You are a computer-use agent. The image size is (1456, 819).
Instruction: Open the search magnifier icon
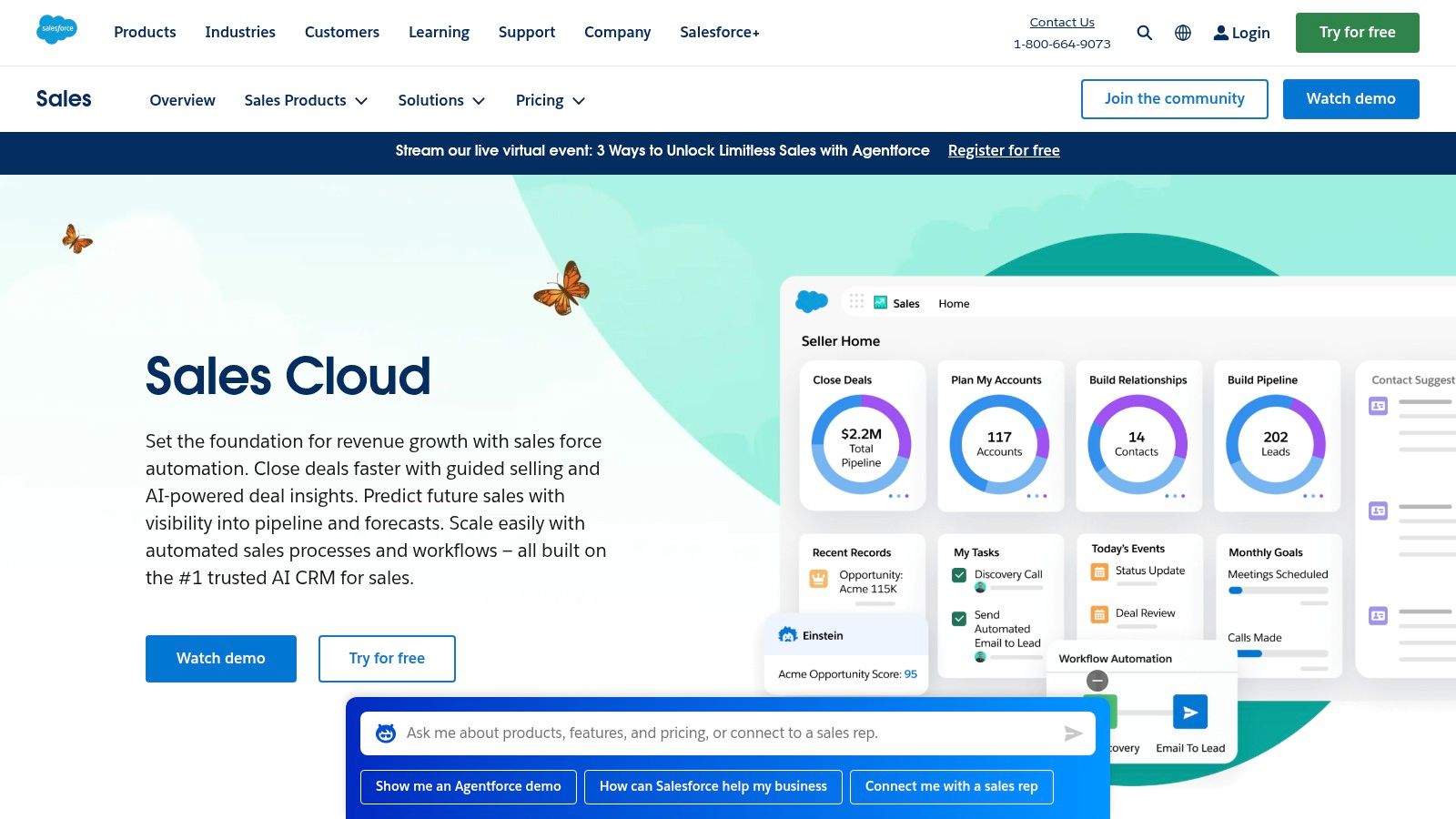(x=1145, y=33)
